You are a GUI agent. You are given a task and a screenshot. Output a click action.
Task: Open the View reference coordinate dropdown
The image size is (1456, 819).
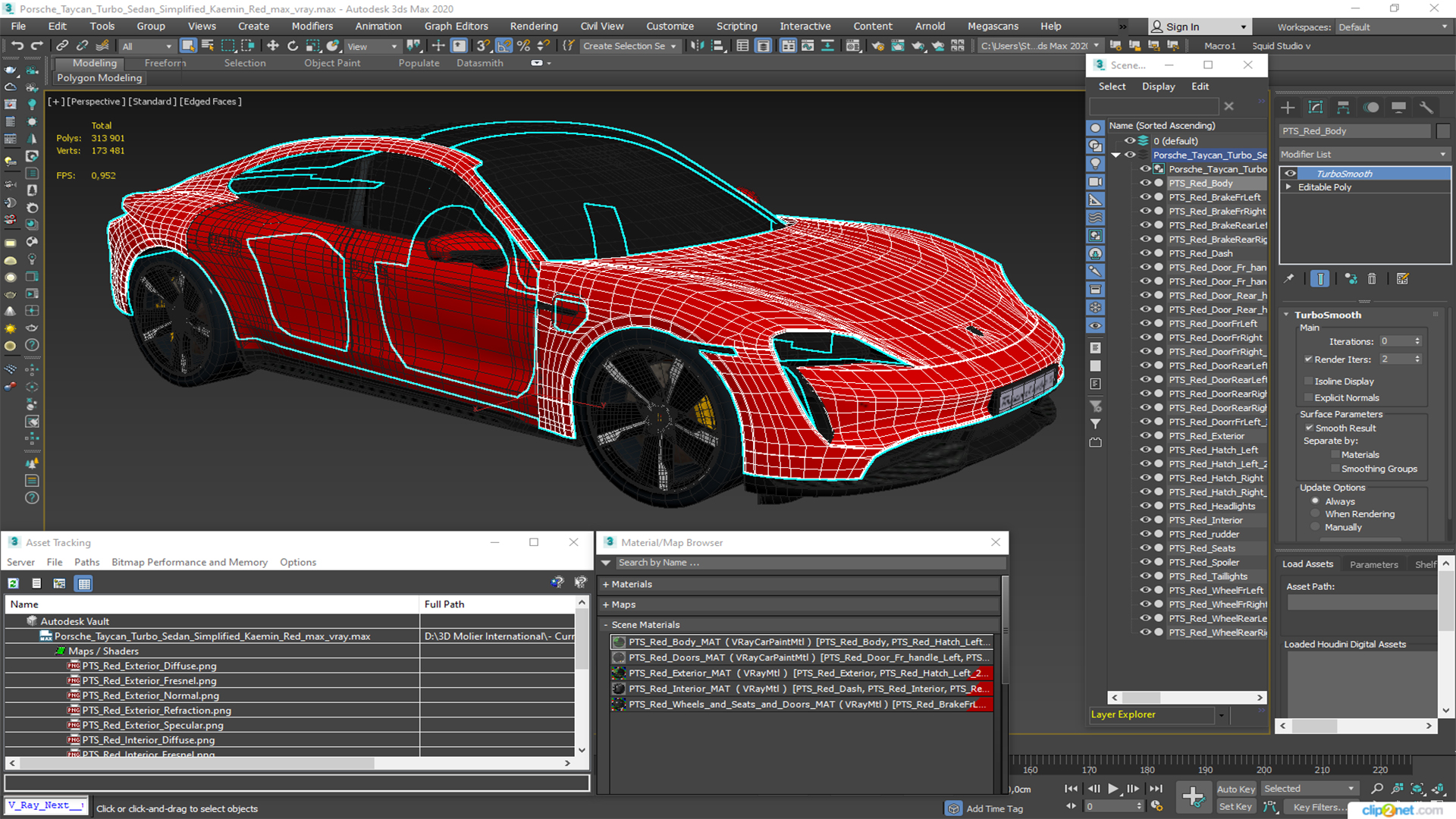pyautogui.click(x=372, y=46)
